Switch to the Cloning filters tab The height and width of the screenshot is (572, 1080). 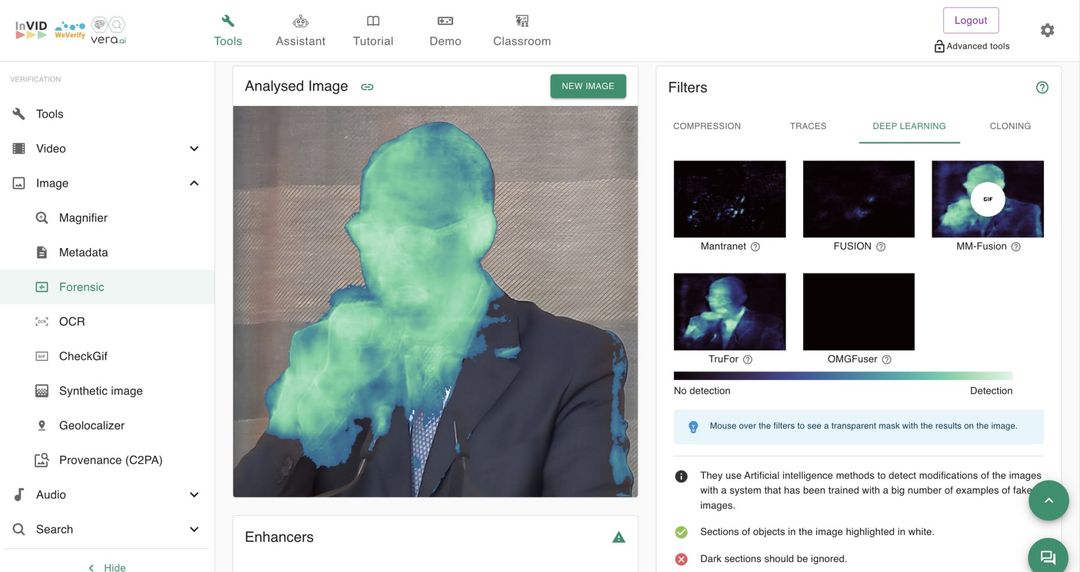click(1010, 126)
